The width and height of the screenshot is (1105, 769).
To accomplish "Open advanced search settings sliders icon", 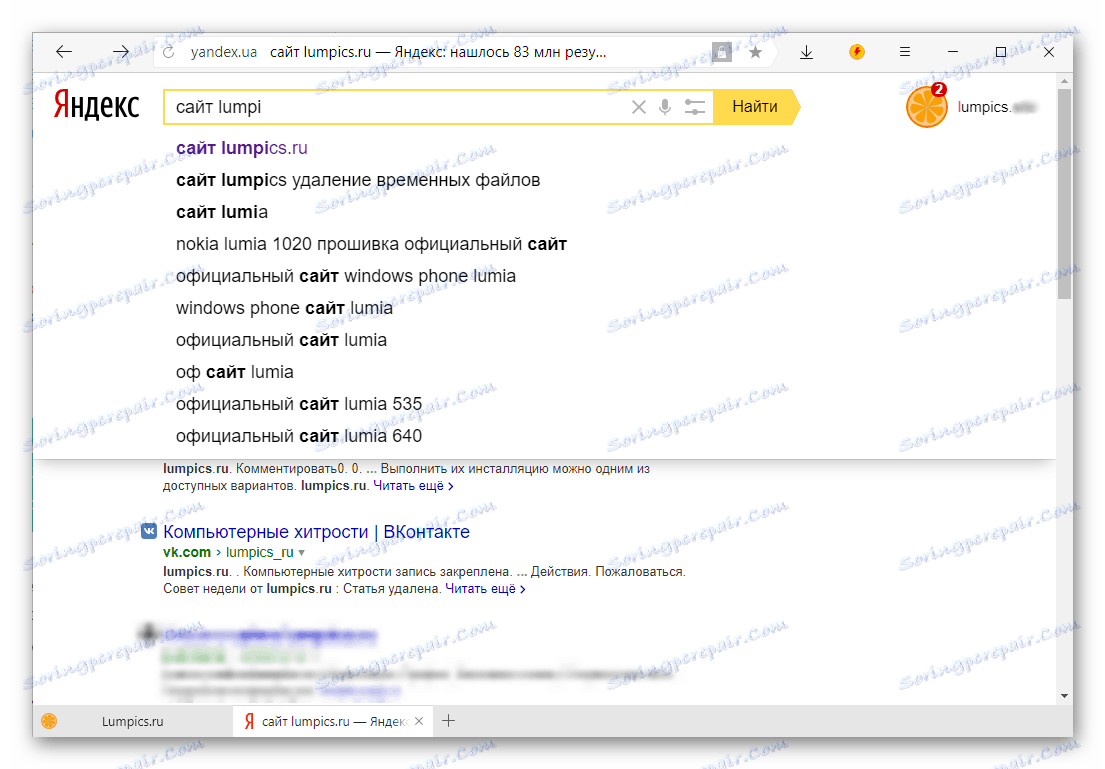I will click(695, 107).
